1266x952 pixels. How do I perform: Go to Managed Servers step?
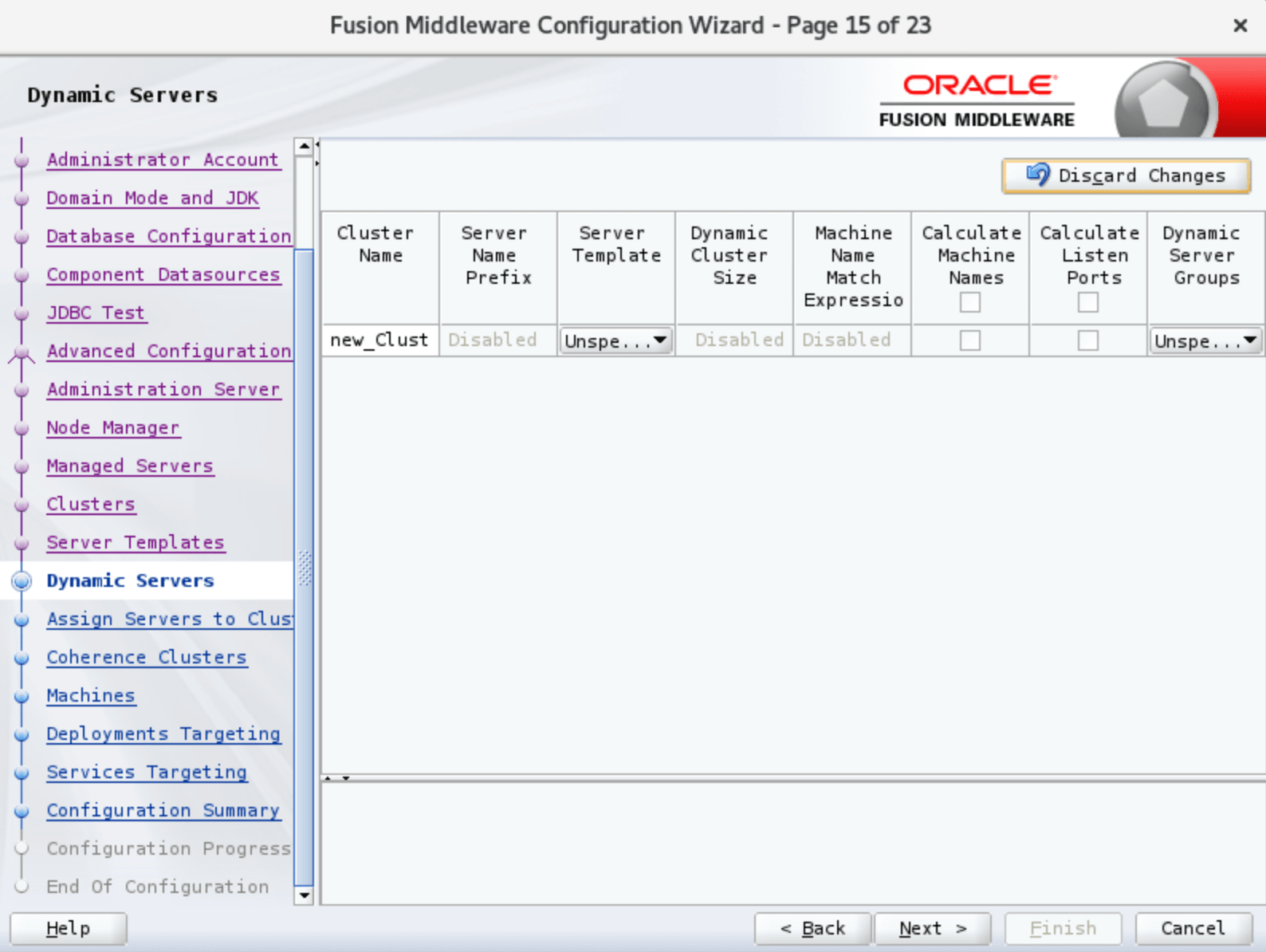click(x=130, y=466)
